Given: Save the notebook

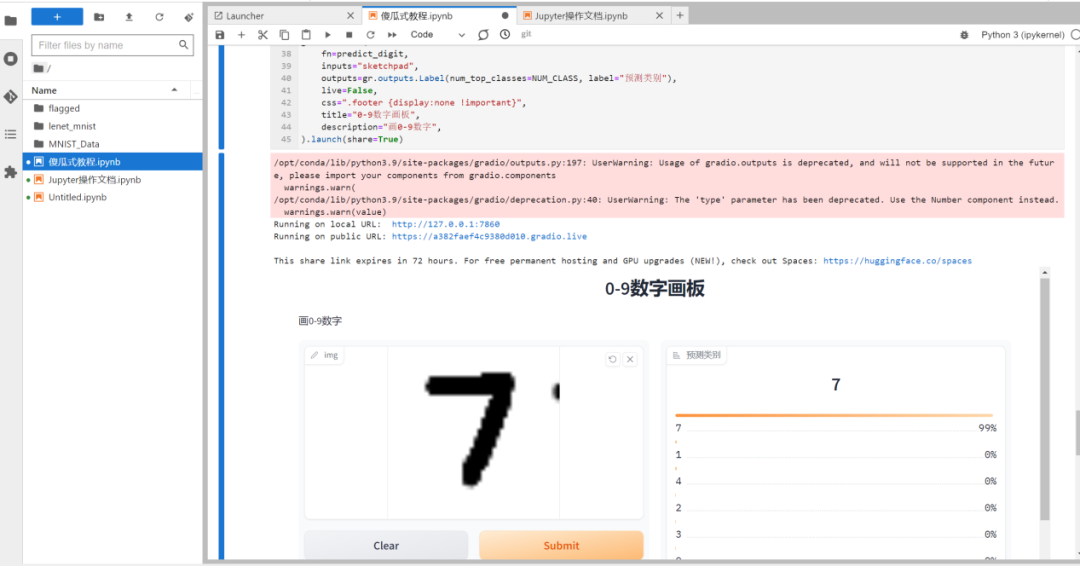Looking at the screenshot, I should [x=220, y=34].
